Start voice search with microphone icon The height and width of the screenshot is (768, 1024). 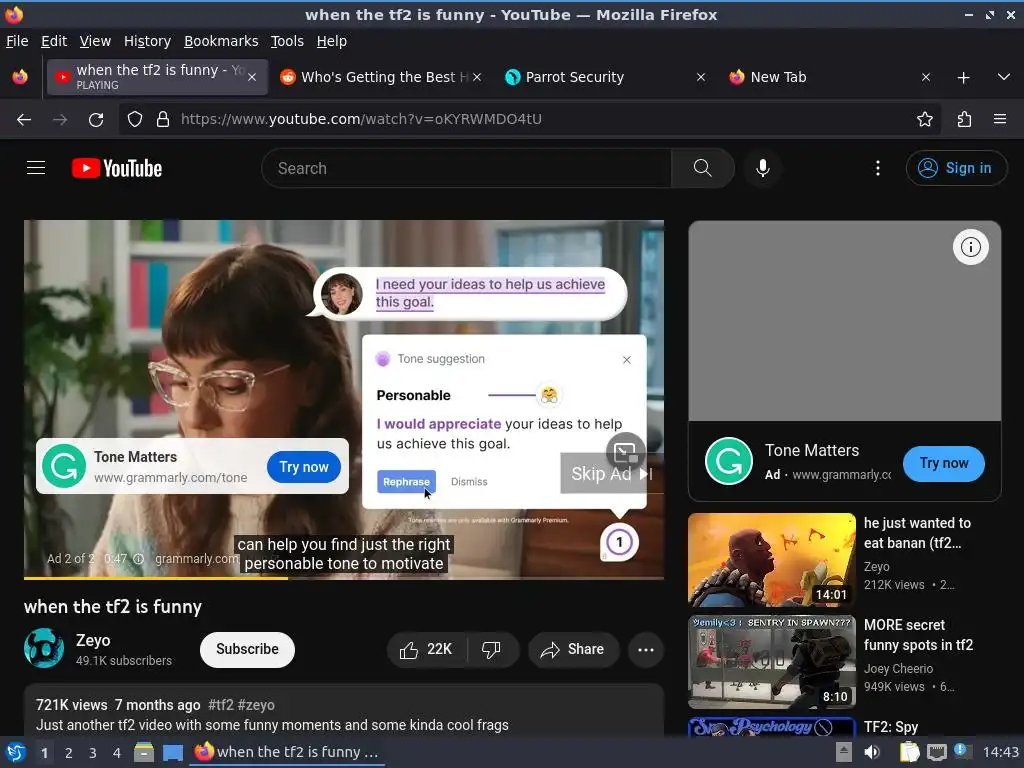(762, 168)
